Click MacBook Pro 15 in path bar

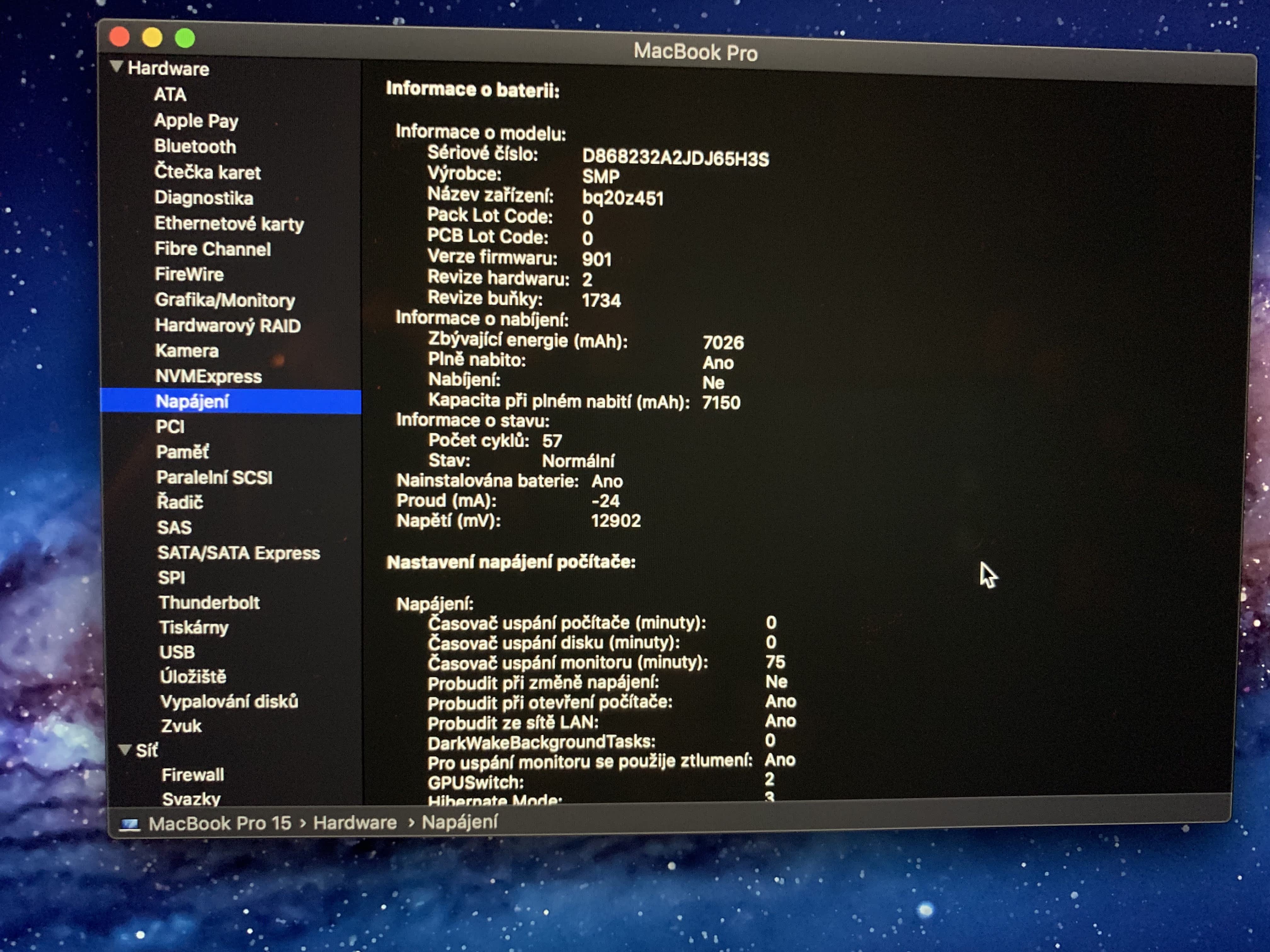[x=220, y=824]
